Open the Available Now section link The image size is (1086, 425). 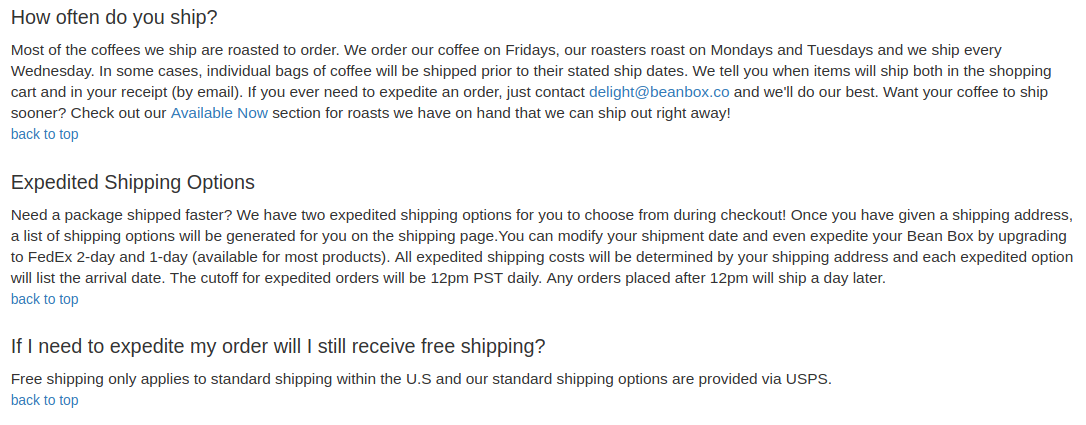tap(219, 113)
